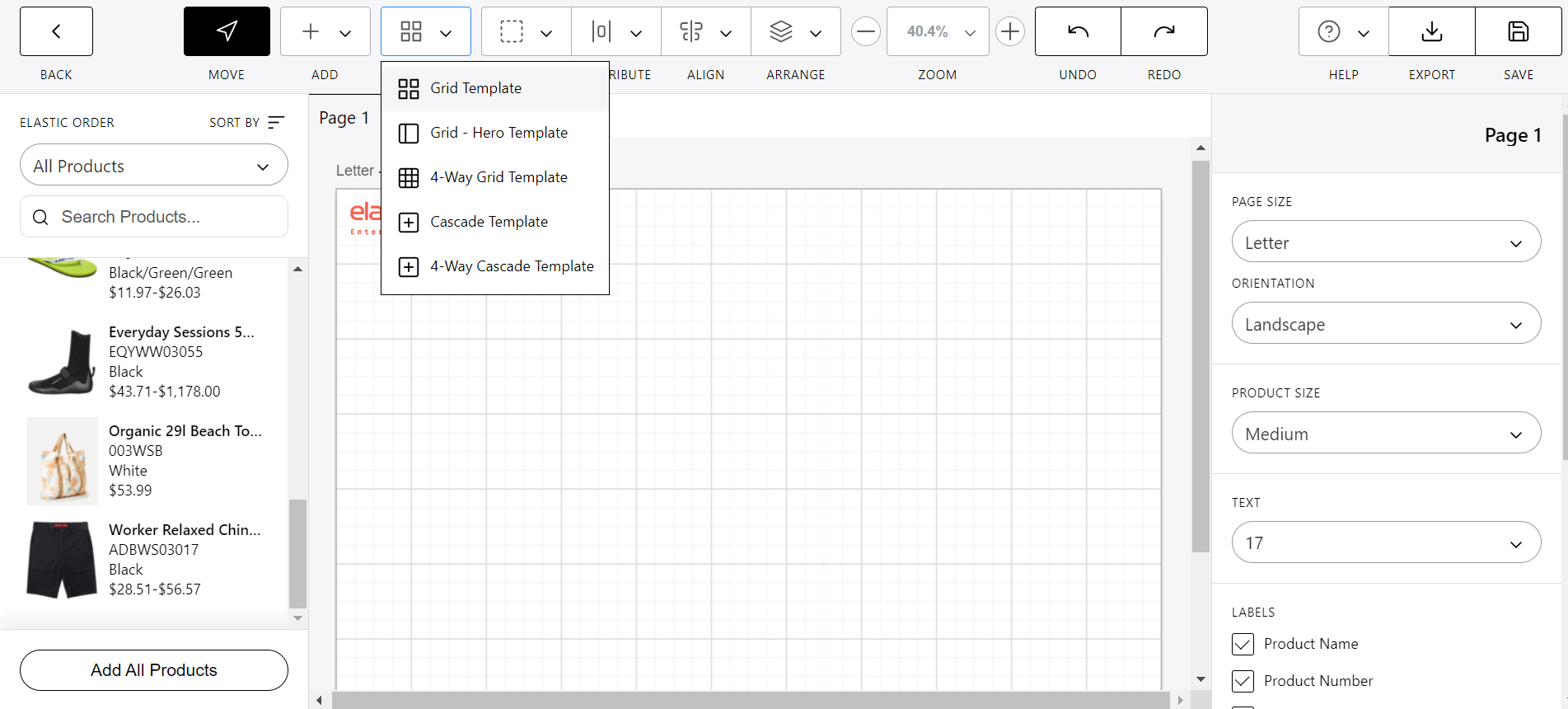Zoom in with the plus icon
1568x709 pixels.
pyautogui.click(x=1009, y=32)
